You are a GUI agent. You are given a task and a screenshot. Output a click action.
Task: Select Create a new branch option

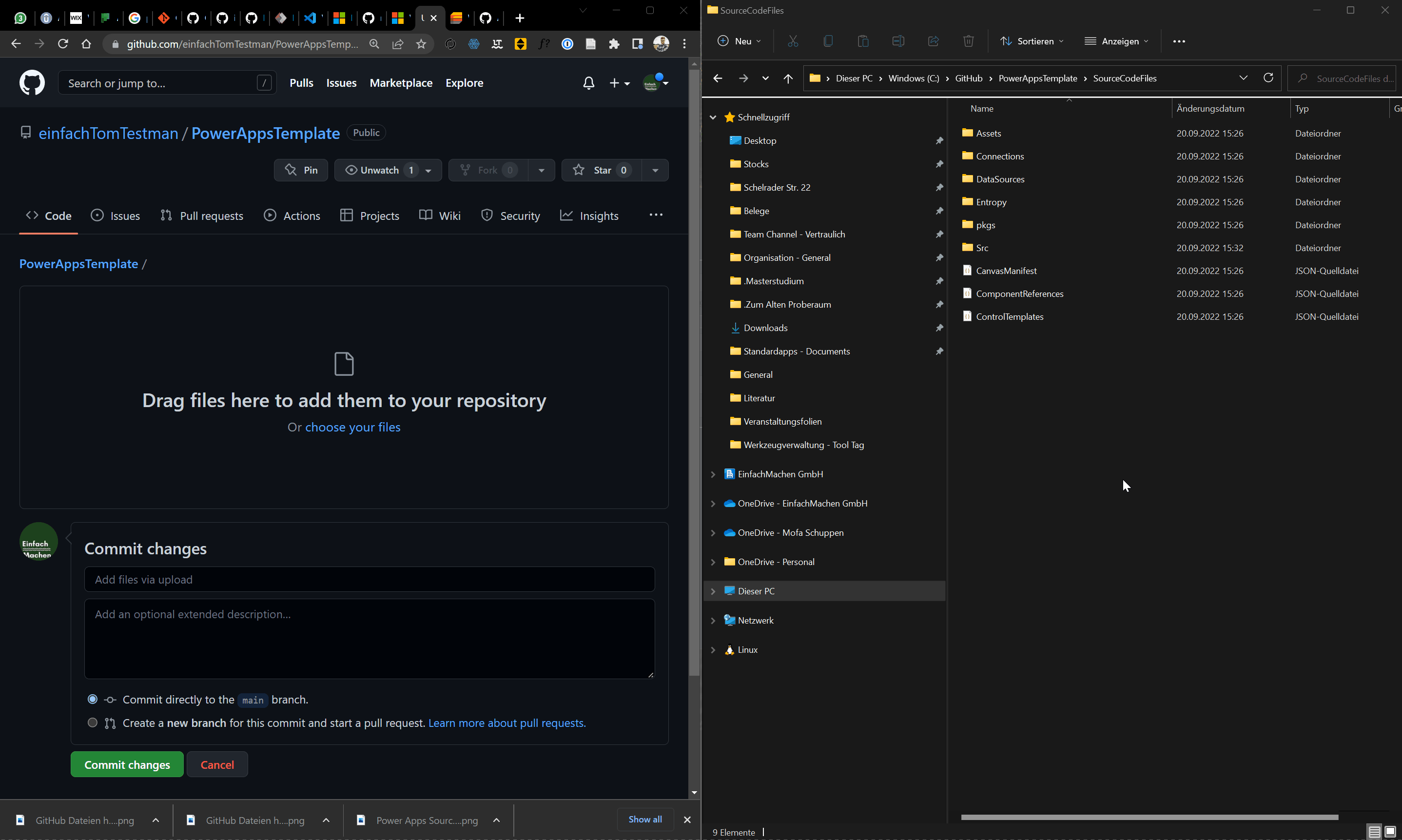click(93, 723)
